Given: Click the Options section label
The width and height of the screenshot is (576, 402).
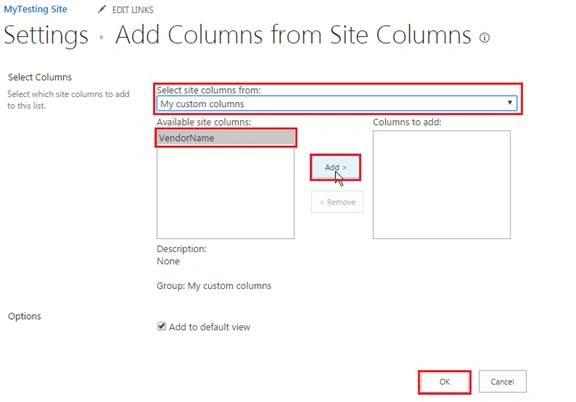Looking at the screenshot, I should pos(24,316).
